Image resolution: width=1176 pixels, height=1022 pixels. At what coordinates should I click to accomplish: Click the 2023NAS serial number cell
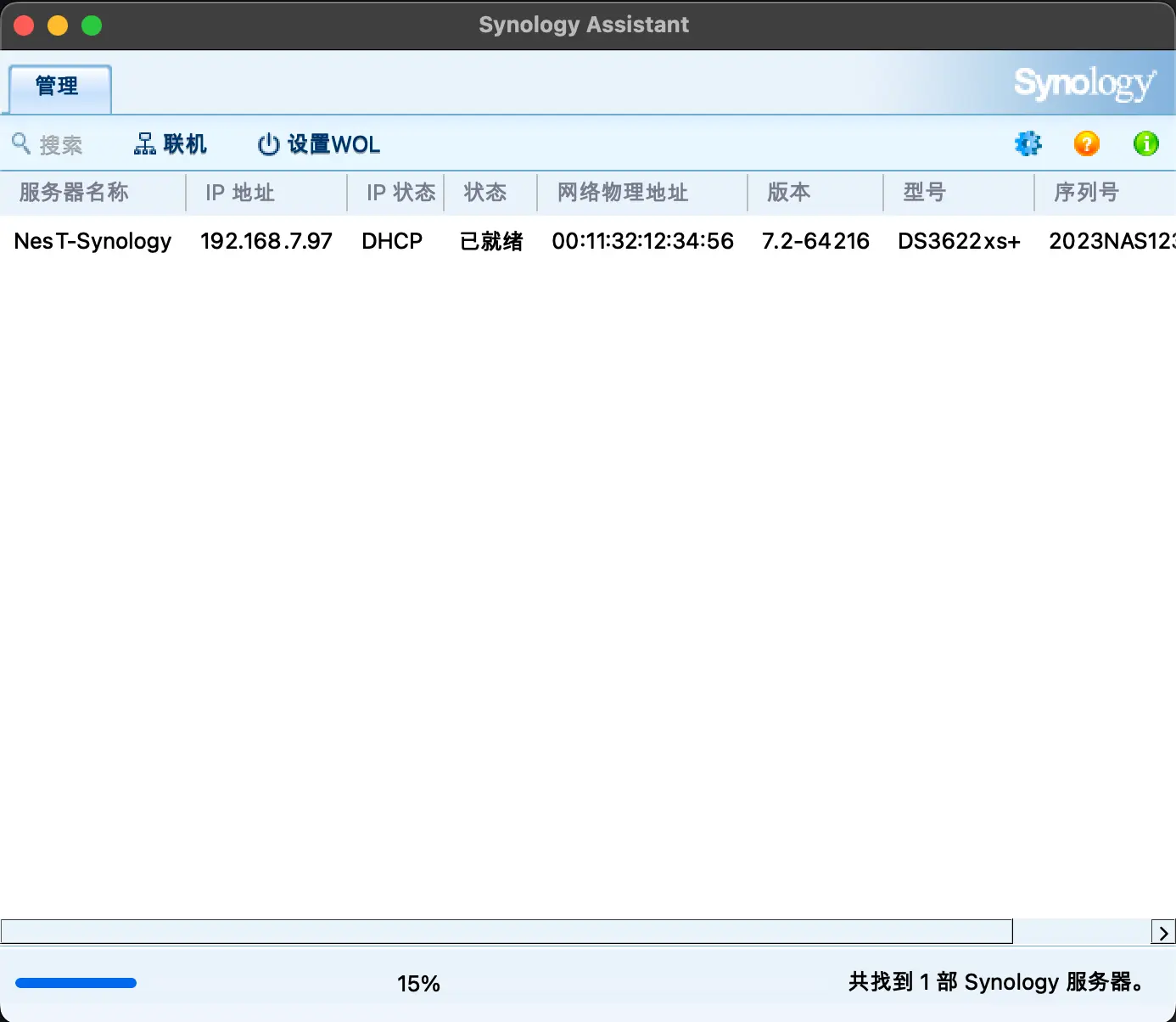pos(1112,241)
